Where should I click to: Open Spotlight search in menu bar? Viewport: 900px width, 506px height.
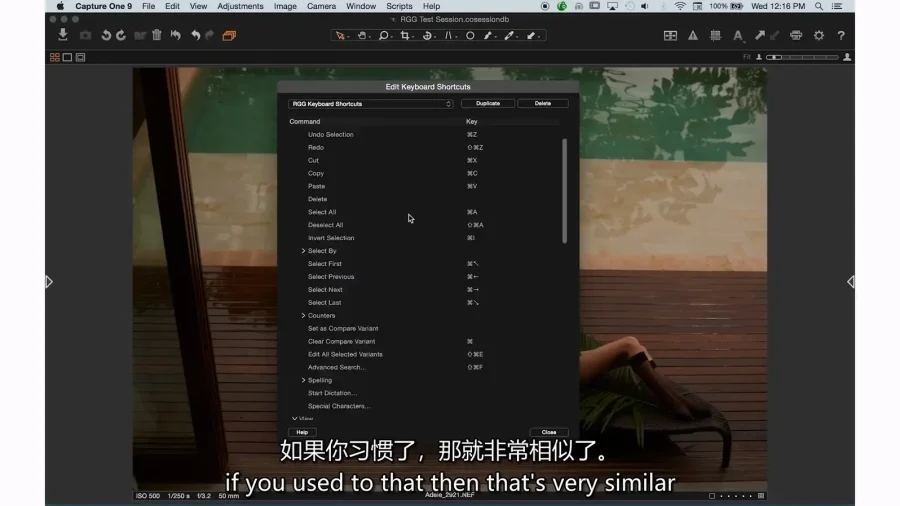[x=818, y=6]
